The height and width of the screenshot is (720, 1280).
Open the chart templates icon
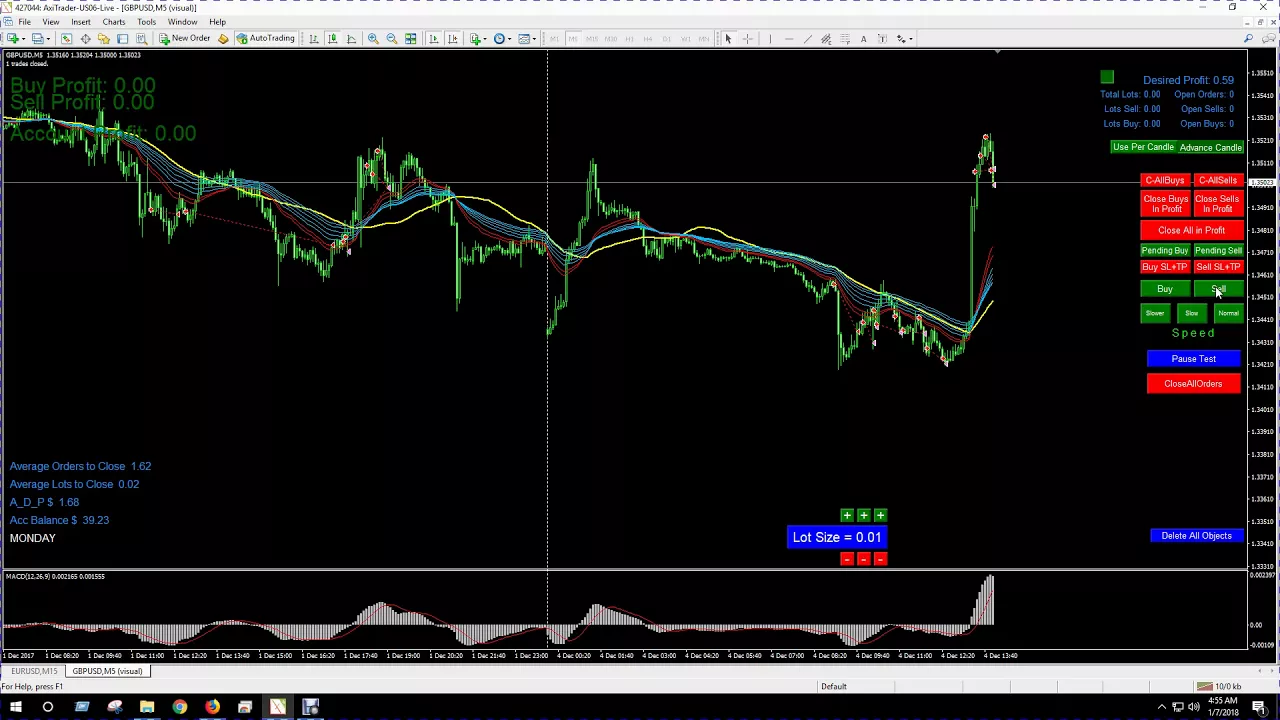point(524,39)
